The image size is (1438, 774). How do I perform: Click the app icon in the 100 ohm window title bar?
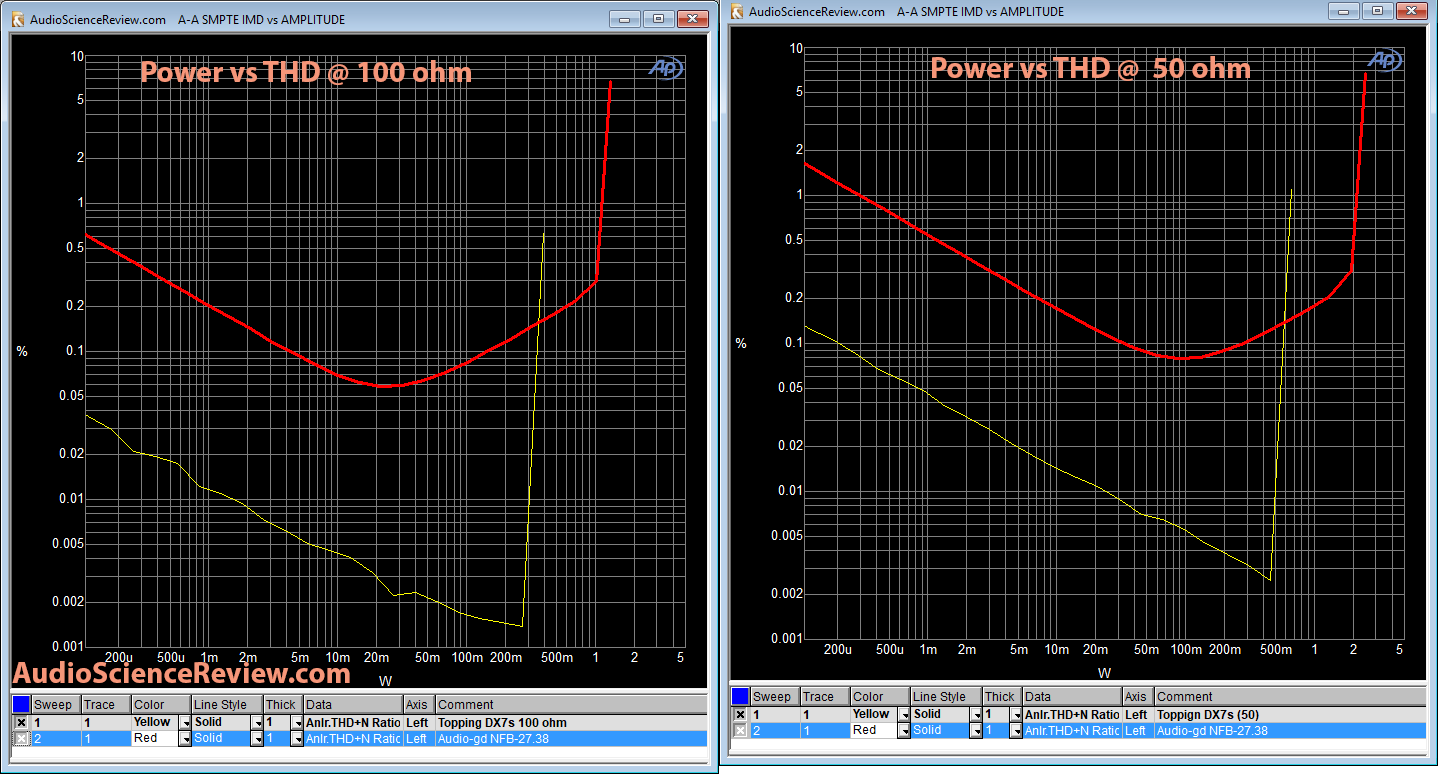(x=18, y=19)
